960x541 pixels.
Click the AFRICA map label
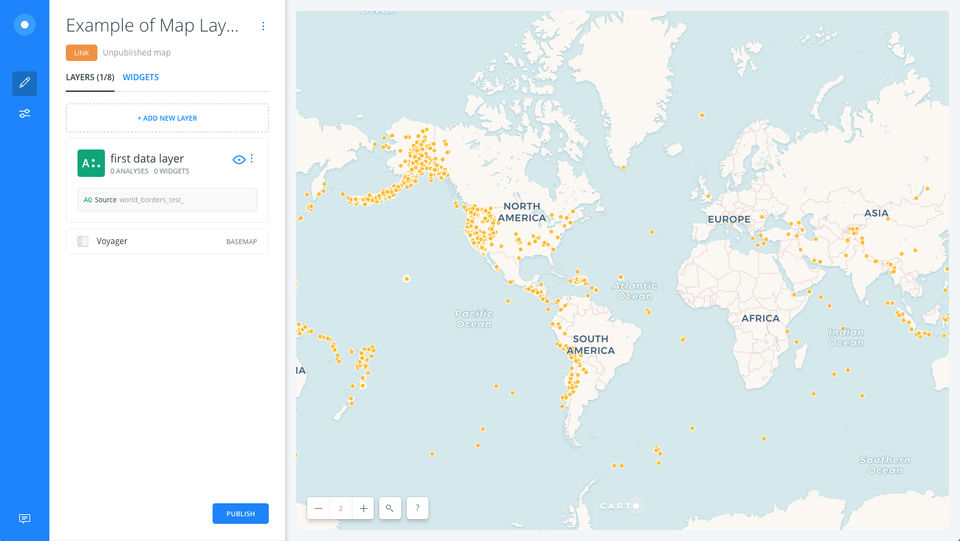point(760,318)
